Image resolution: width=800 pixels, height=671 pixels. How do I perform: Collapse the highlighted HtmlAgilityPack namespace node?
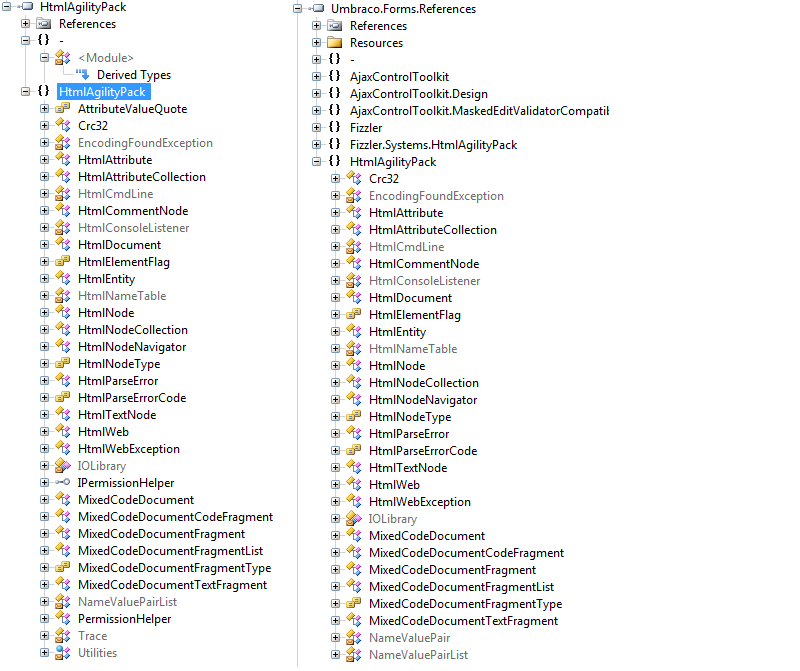pyautogui.click(x=26, y=91)
